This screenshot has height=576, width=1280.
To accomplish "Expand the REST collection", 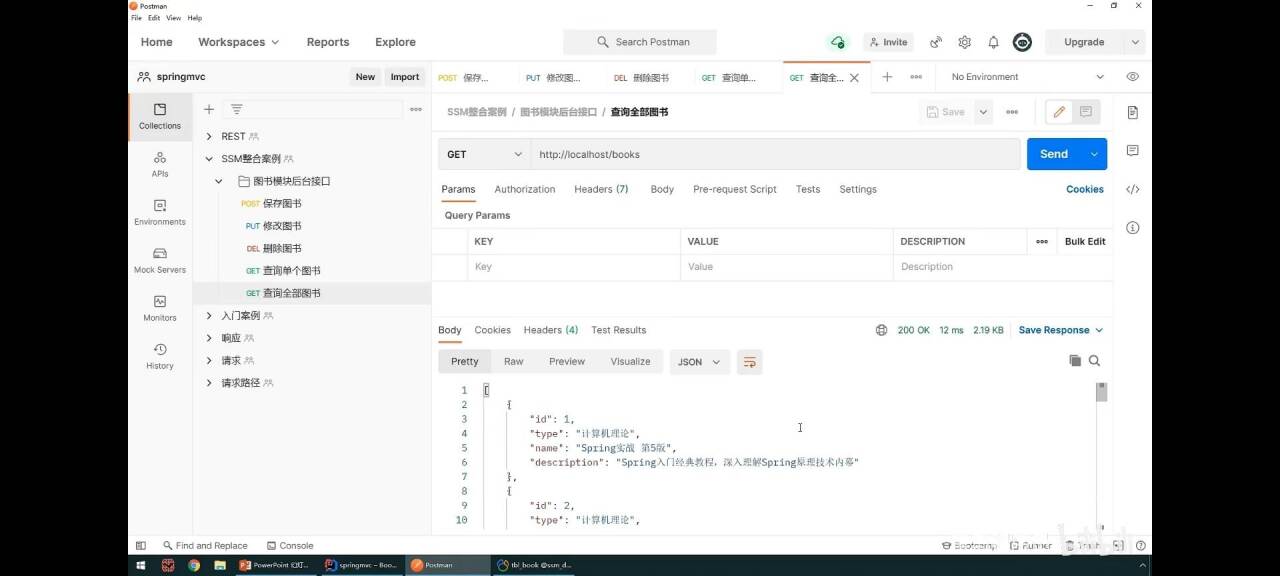I will 209,136.
